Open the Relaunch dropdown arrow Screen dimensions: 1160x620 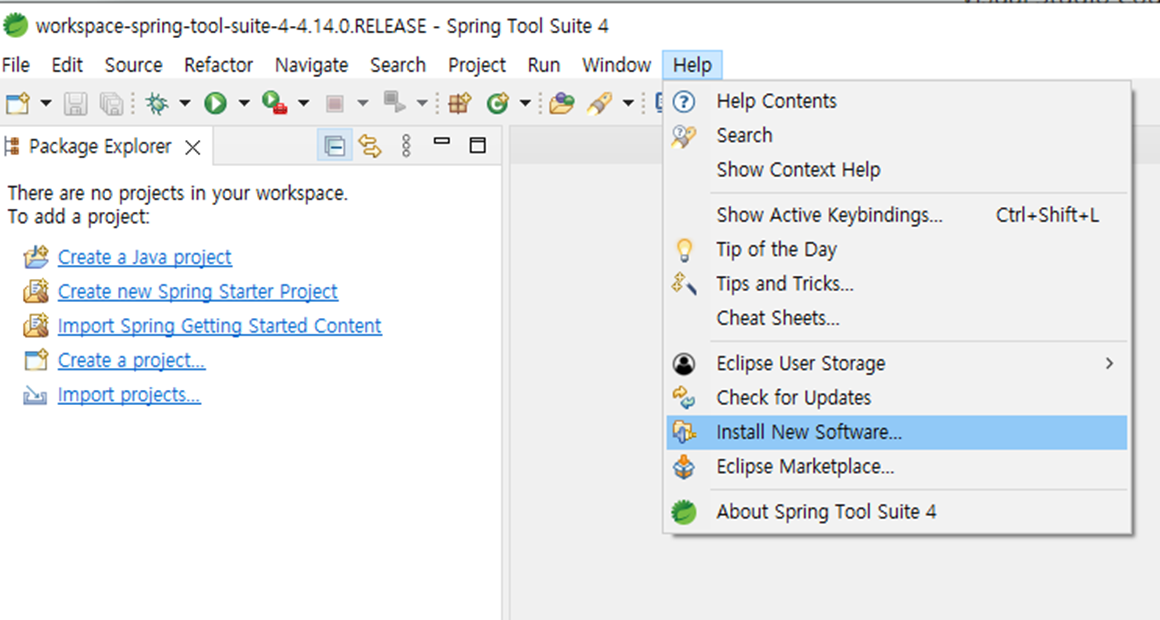(422, 103)
